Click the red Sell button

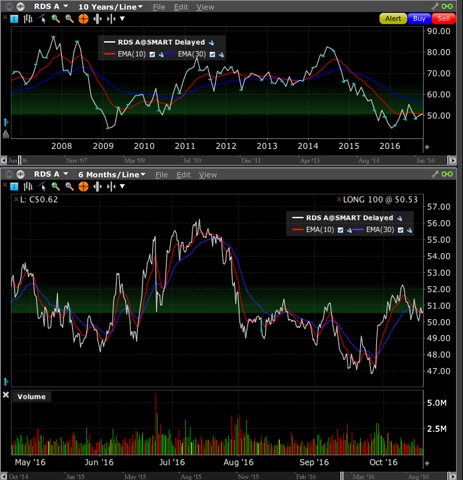click(444, 19)
